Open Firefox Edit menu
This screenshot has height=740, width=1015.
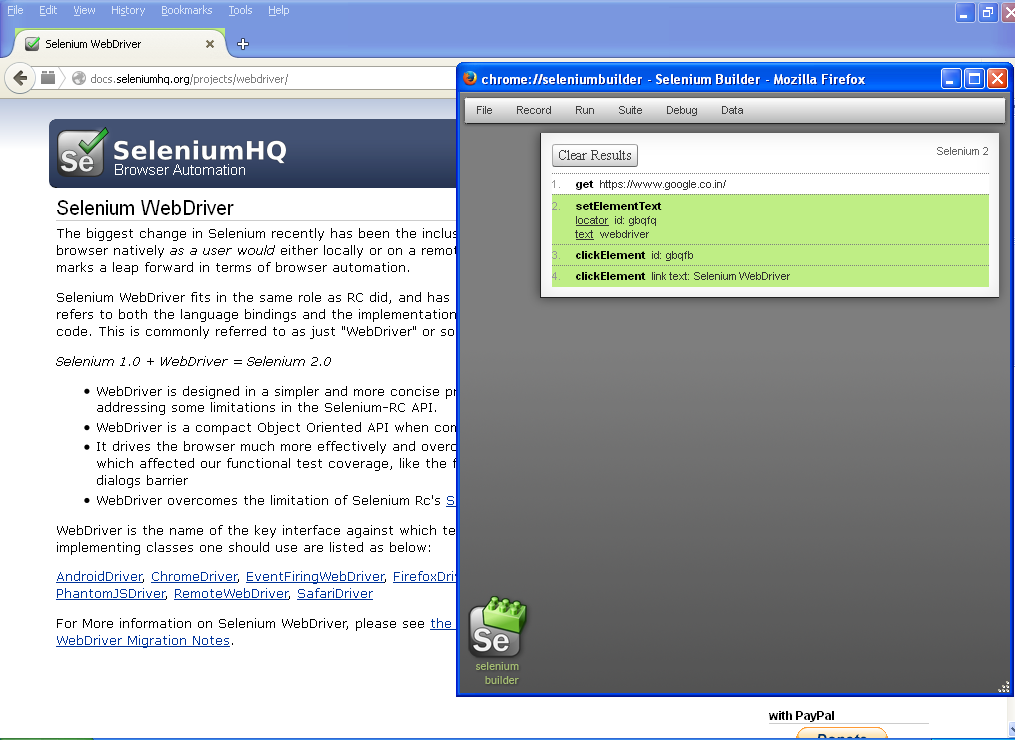[48, 10]
